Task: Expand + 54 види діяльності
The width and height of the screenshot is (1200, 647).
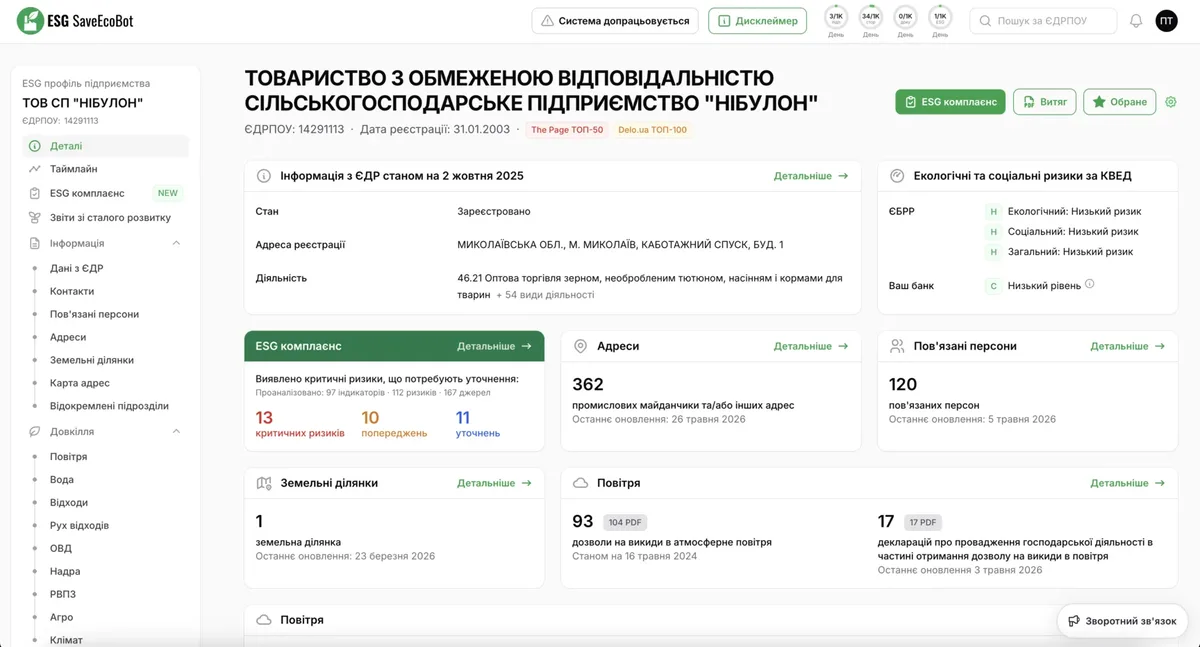Action: click(x=545, y=295)
